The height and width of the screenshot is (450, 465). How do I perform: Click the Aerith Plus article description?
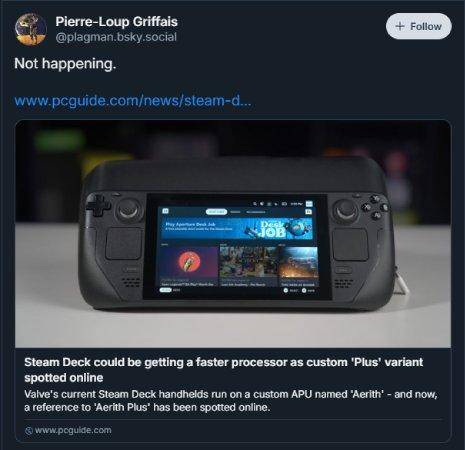(x=231, y=401)
